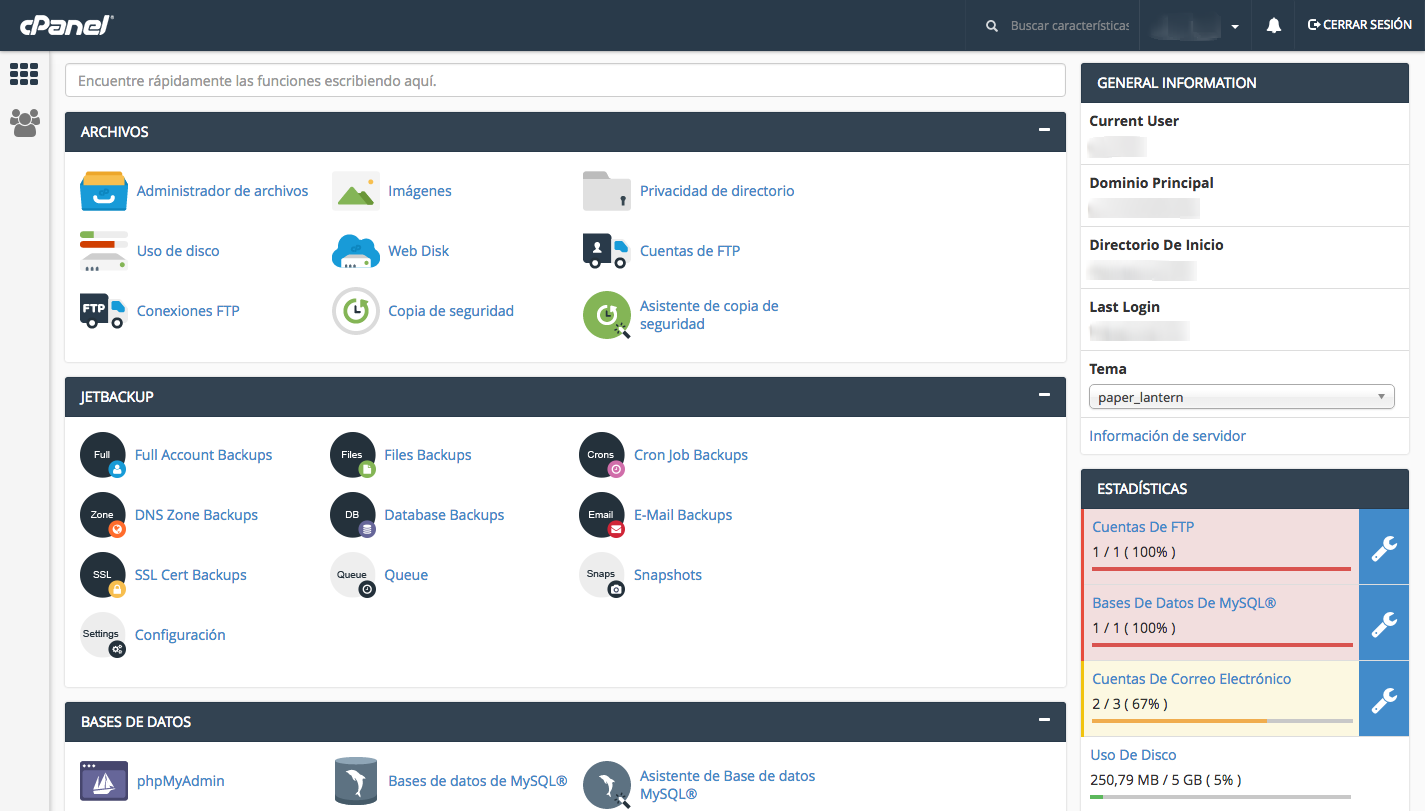Click the Database Backups icon
The image size is (1425, 811).
[353, 515]
